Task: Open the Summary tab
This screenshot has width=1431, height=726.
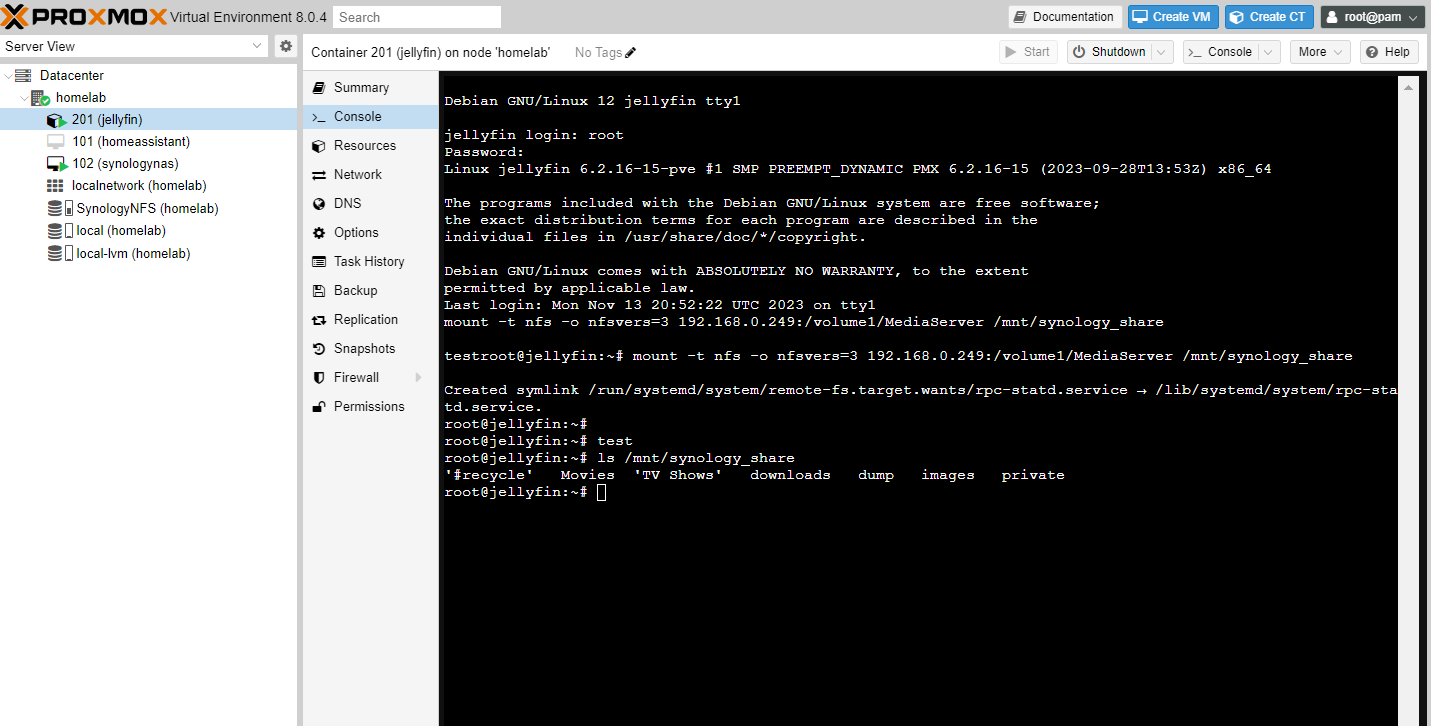Action: click(369, 87)
